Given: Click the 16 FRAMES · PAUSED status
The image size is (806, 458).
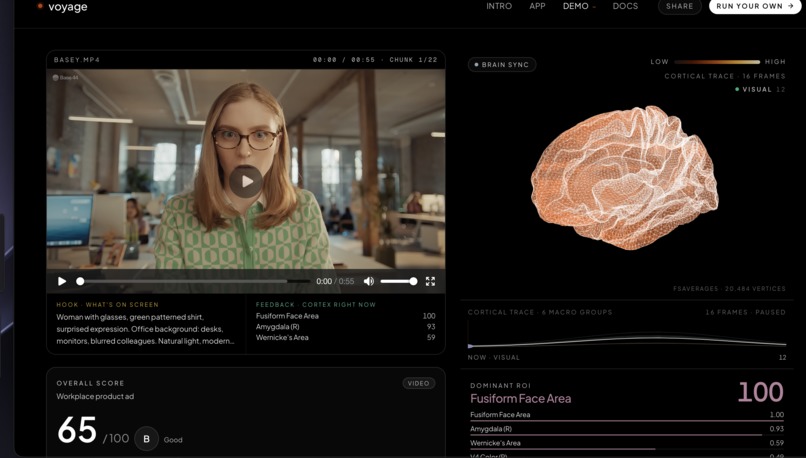Looking at the screenshot, I should [745, 312].
